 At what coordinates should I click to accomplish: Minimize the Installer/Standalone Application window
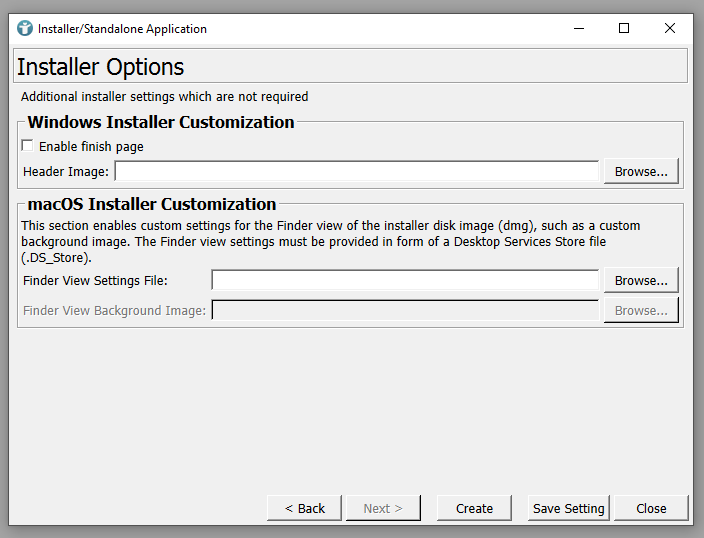click(578, 29)
